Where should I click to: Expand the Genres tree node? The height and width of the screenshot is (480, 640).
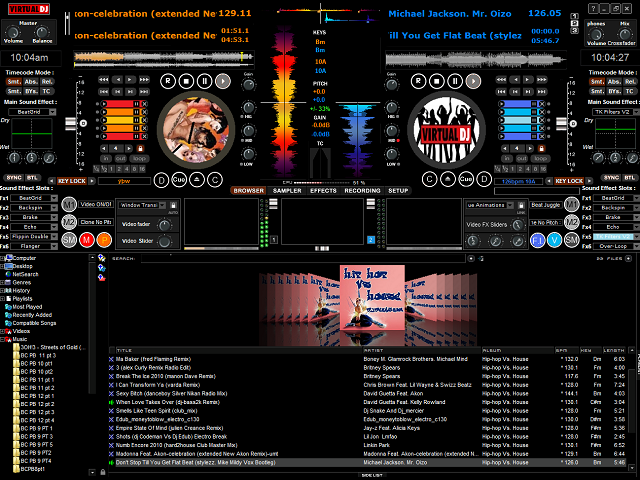(2, 282)
